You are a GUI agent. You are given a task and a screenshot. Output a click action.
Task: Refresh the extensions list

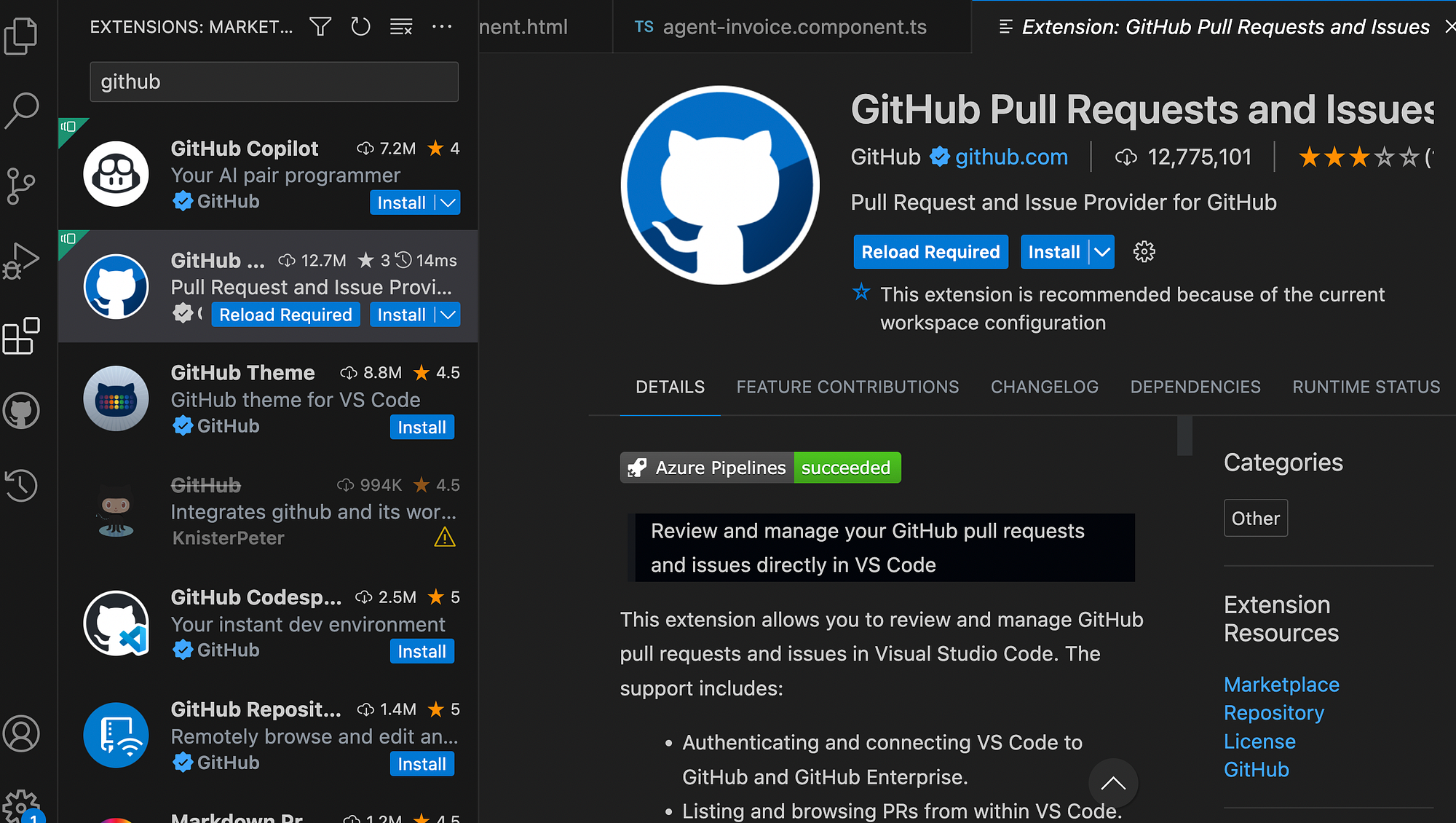coord(360,27)
